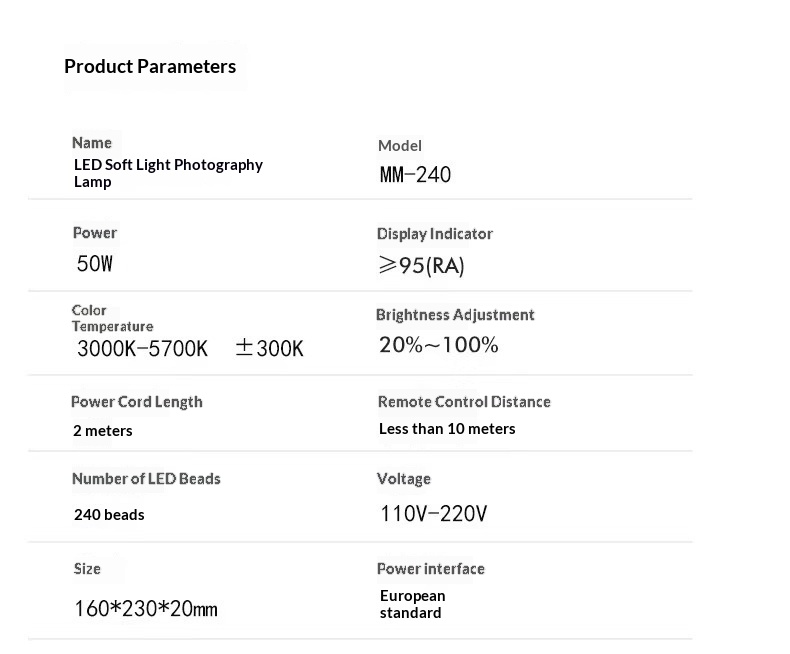Viewport: 790px width, 654px height.
Task: Select the ≥95(RA) value
Action: pyautogui.click(x=421, y=265)
